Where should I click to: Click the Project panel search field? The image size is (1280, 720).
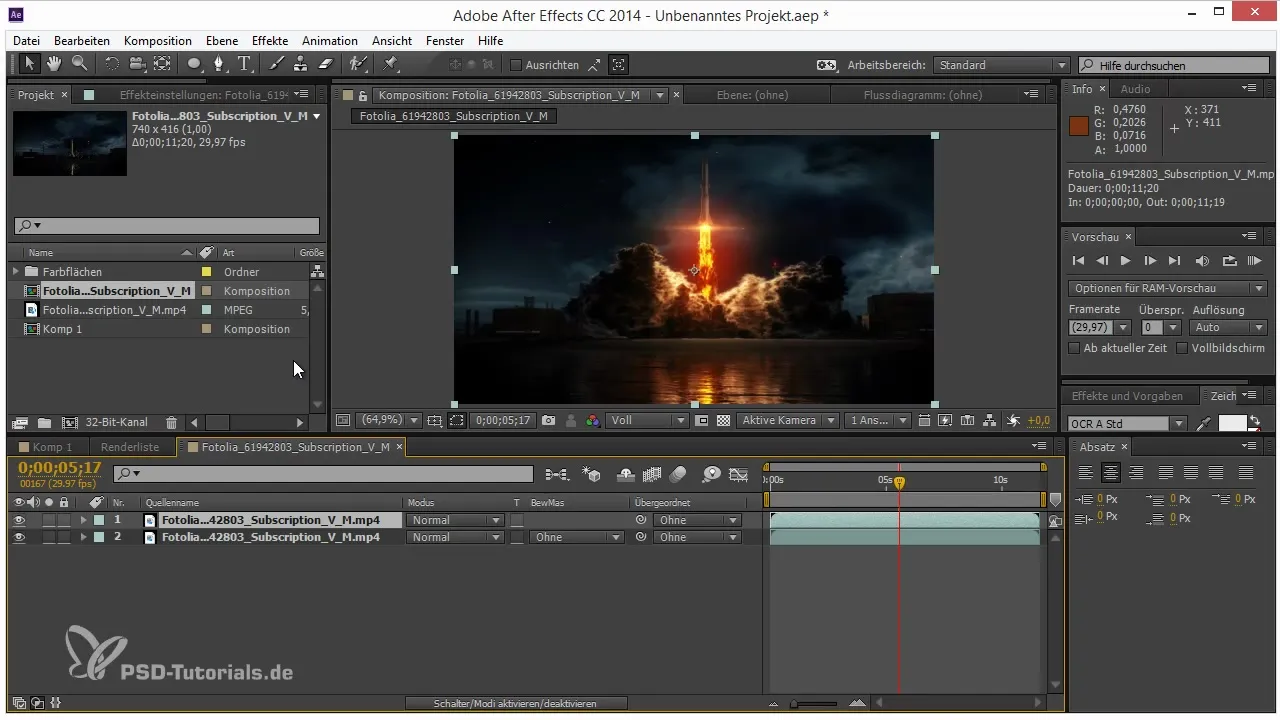point(167,226)
